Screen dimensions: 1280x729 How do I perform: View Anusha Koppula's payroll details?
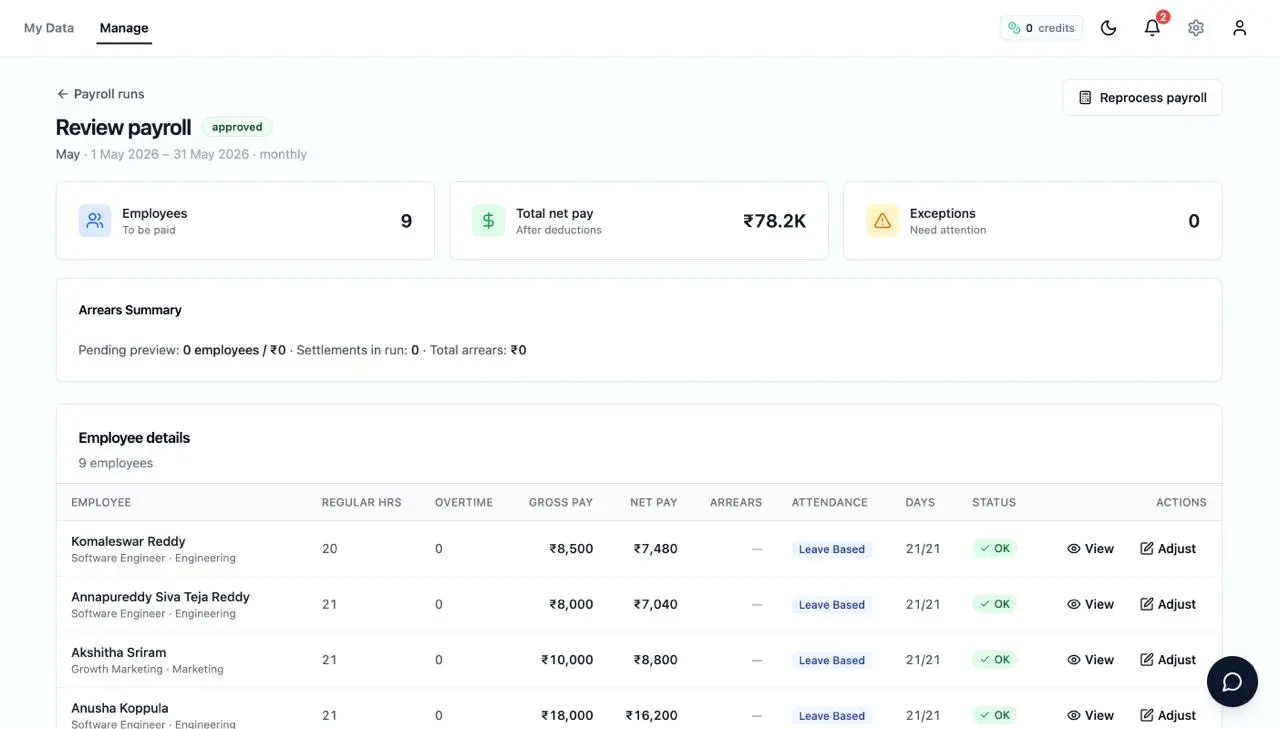click(x=1090, y=716)
